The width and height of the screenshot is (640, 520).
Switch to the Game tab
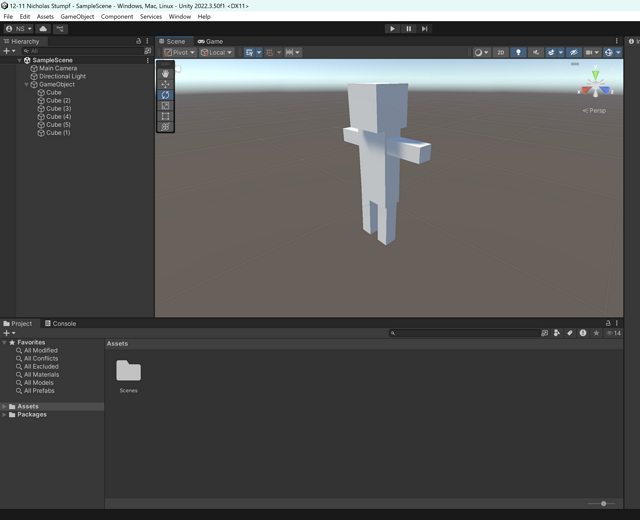pos(210,41)
